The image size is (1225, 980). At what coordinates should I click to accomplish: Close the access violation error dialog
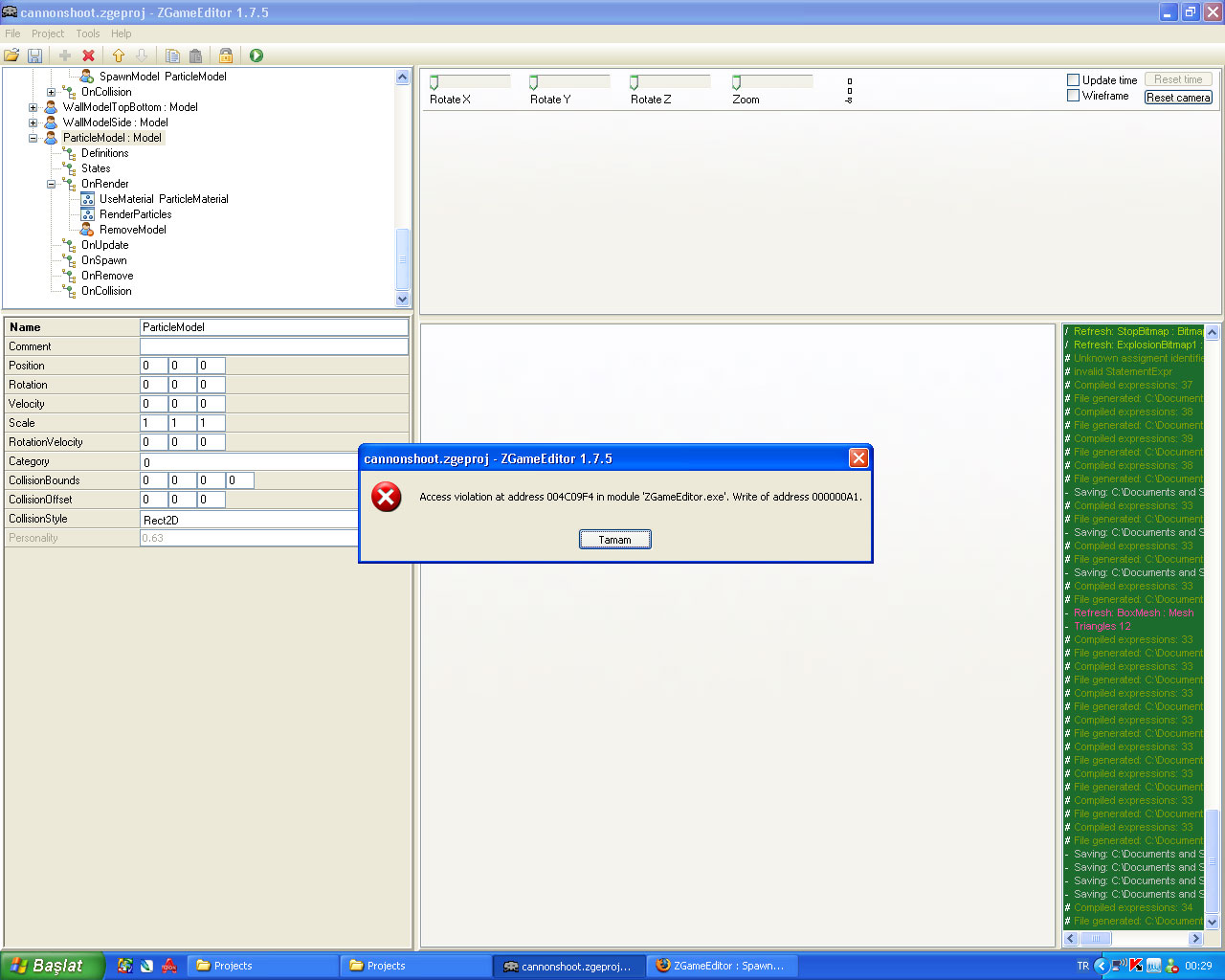(858, 458)
